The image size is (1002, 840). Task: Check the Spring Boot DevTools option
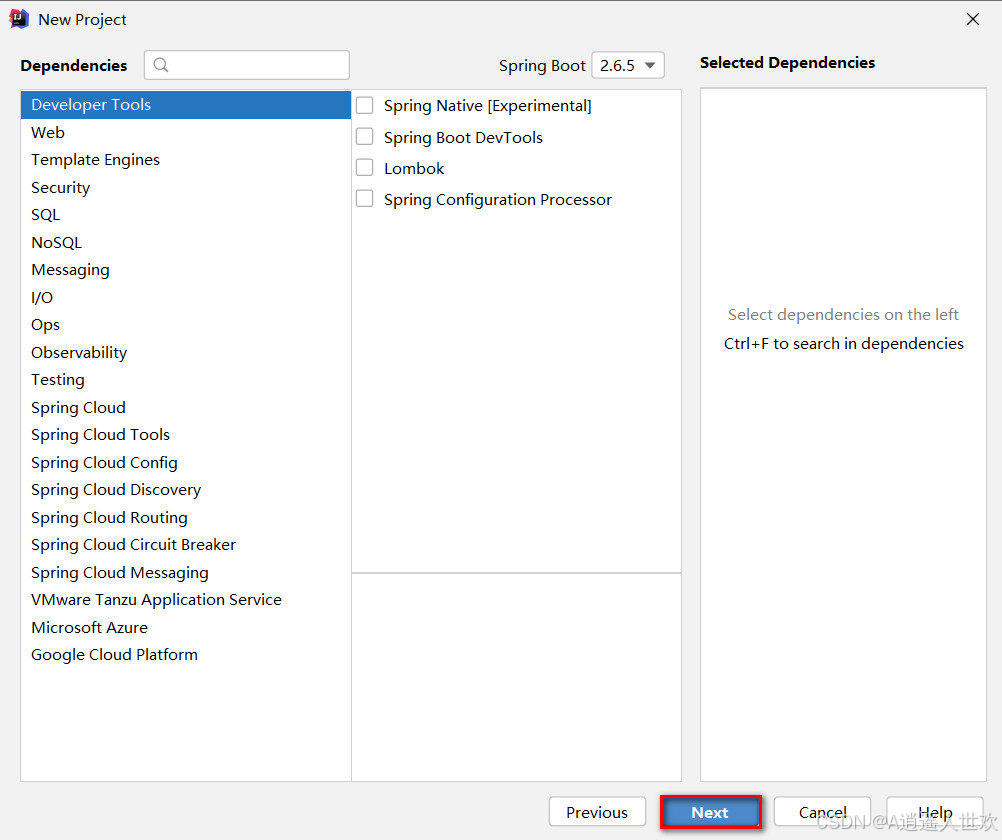pos(364,137)
